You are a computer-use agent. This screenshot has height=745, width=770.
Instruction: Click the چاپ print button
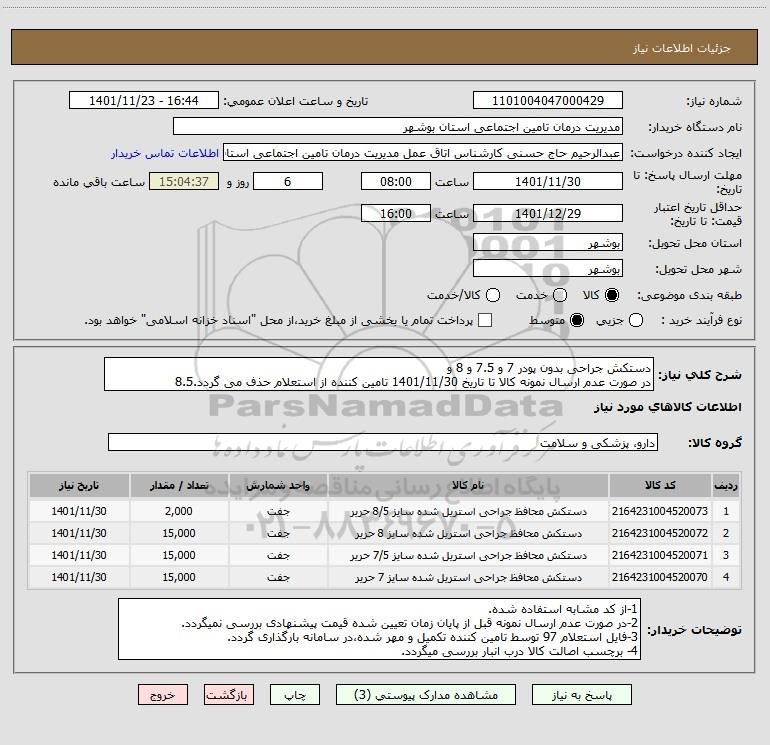pyautogui.click(x=295, y=695)
